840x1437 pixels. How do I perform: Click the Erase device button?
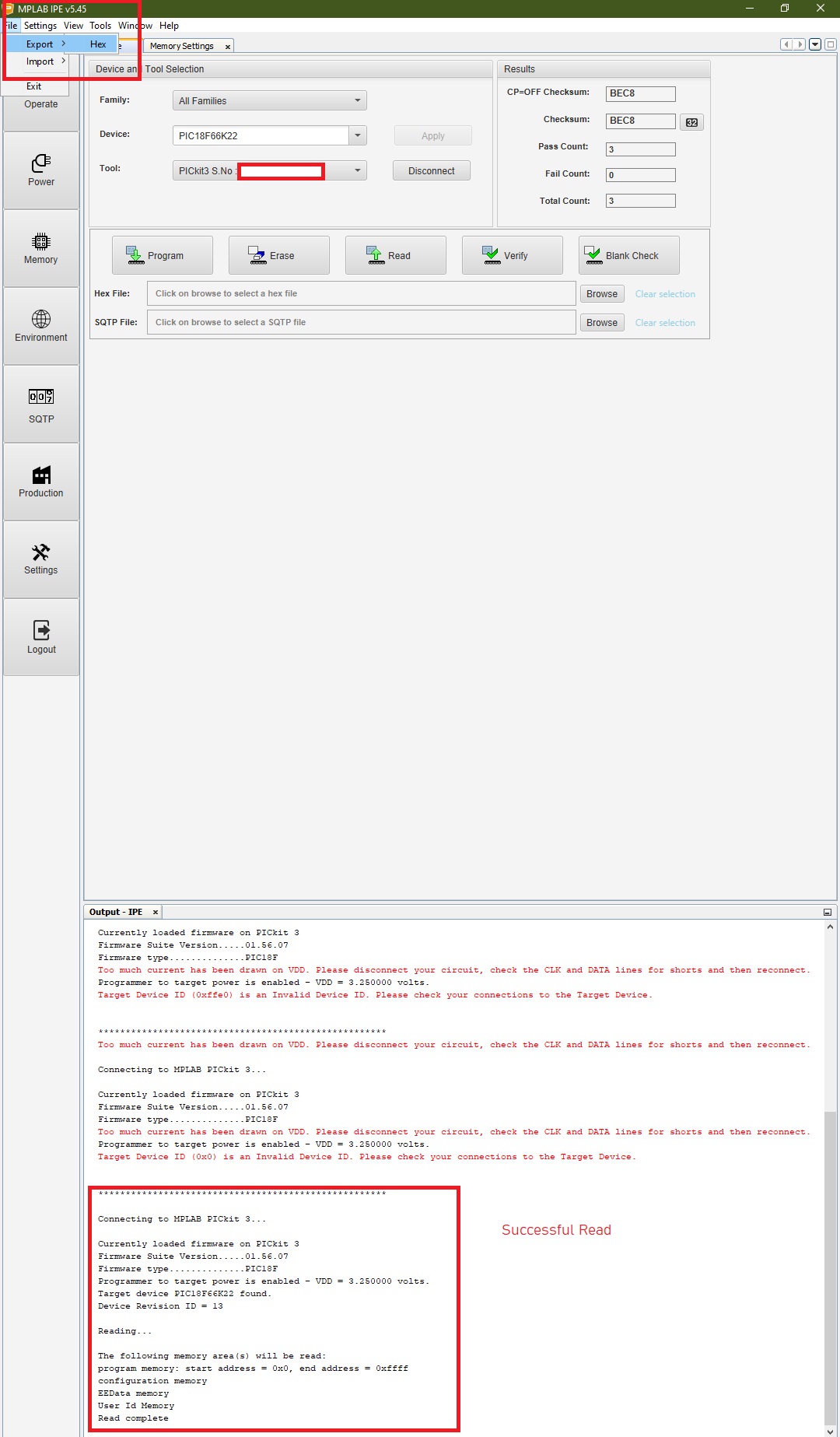(279, 255)
